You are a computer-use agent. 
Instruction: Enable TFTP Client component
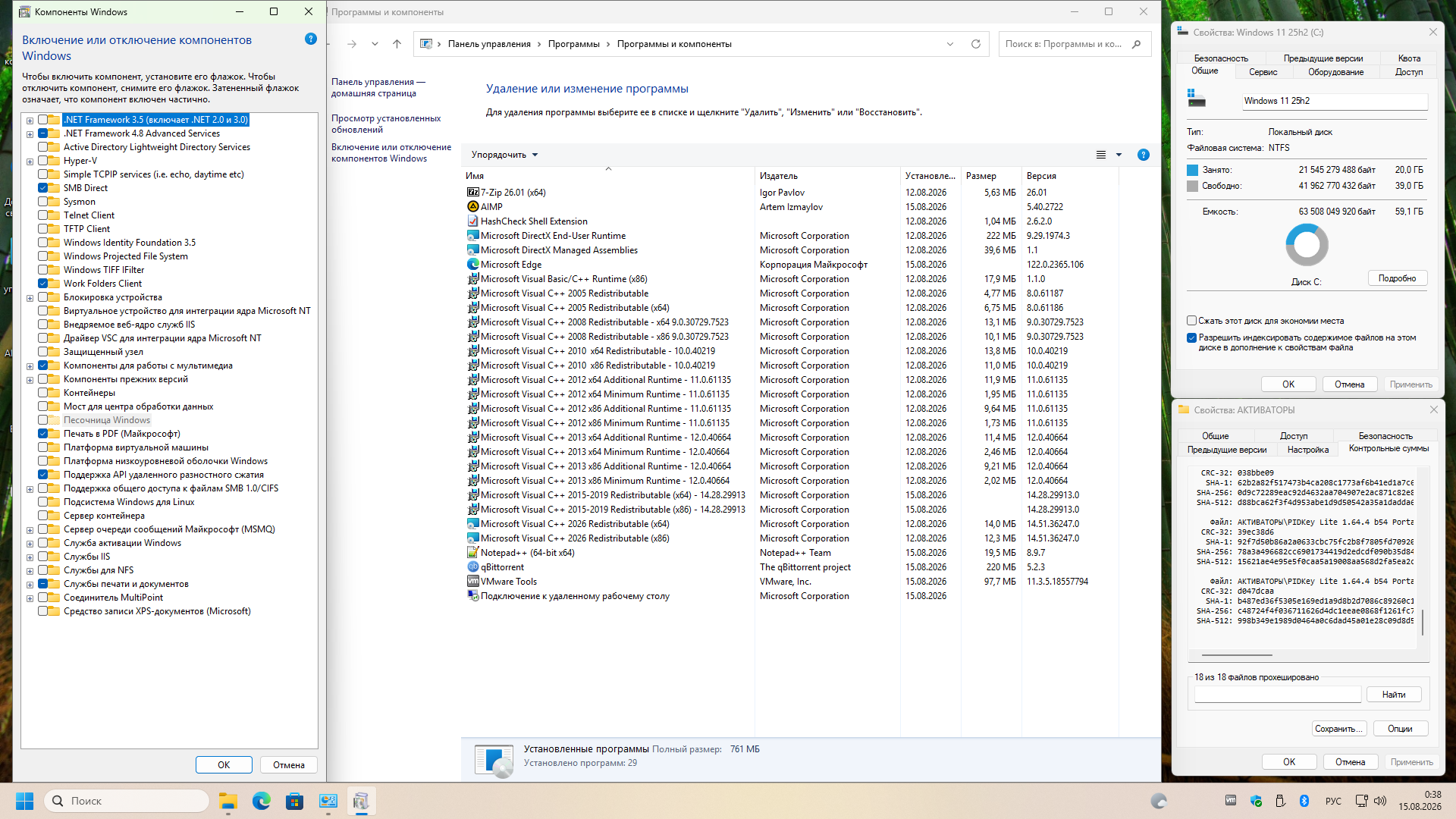coord(43,229)
